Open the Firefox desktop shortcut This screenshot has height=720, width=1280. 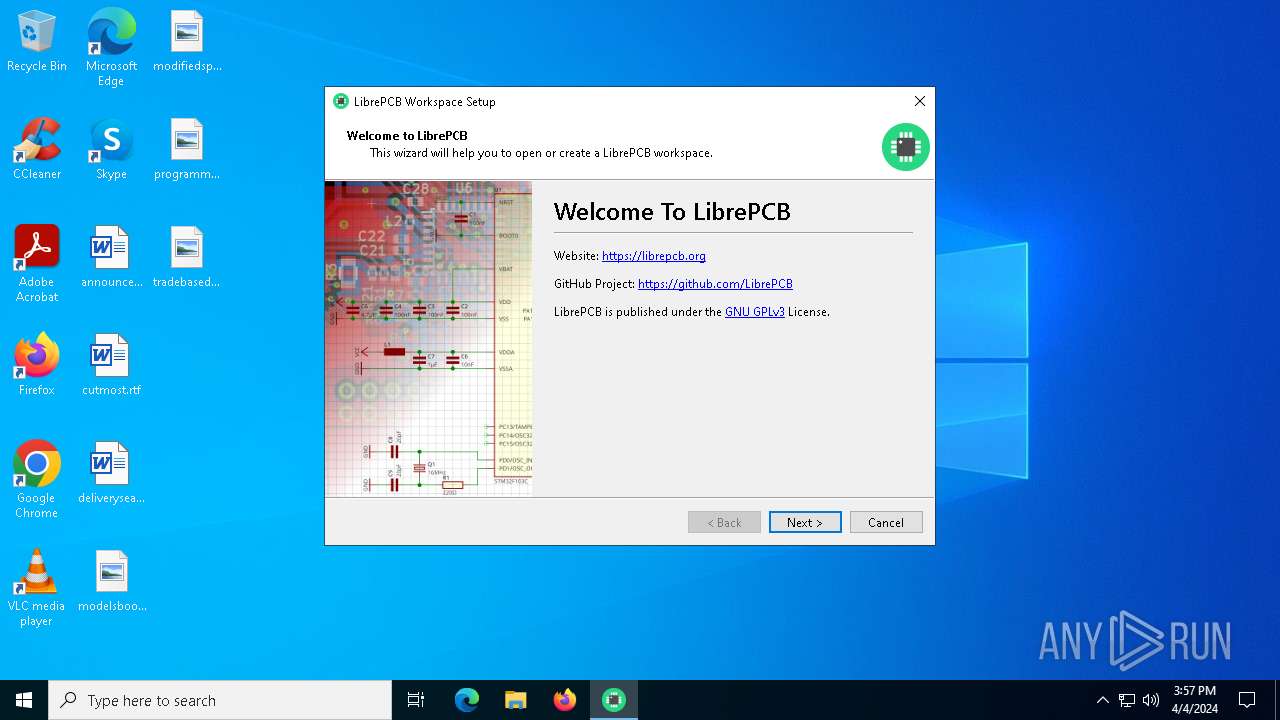(37, 366)
